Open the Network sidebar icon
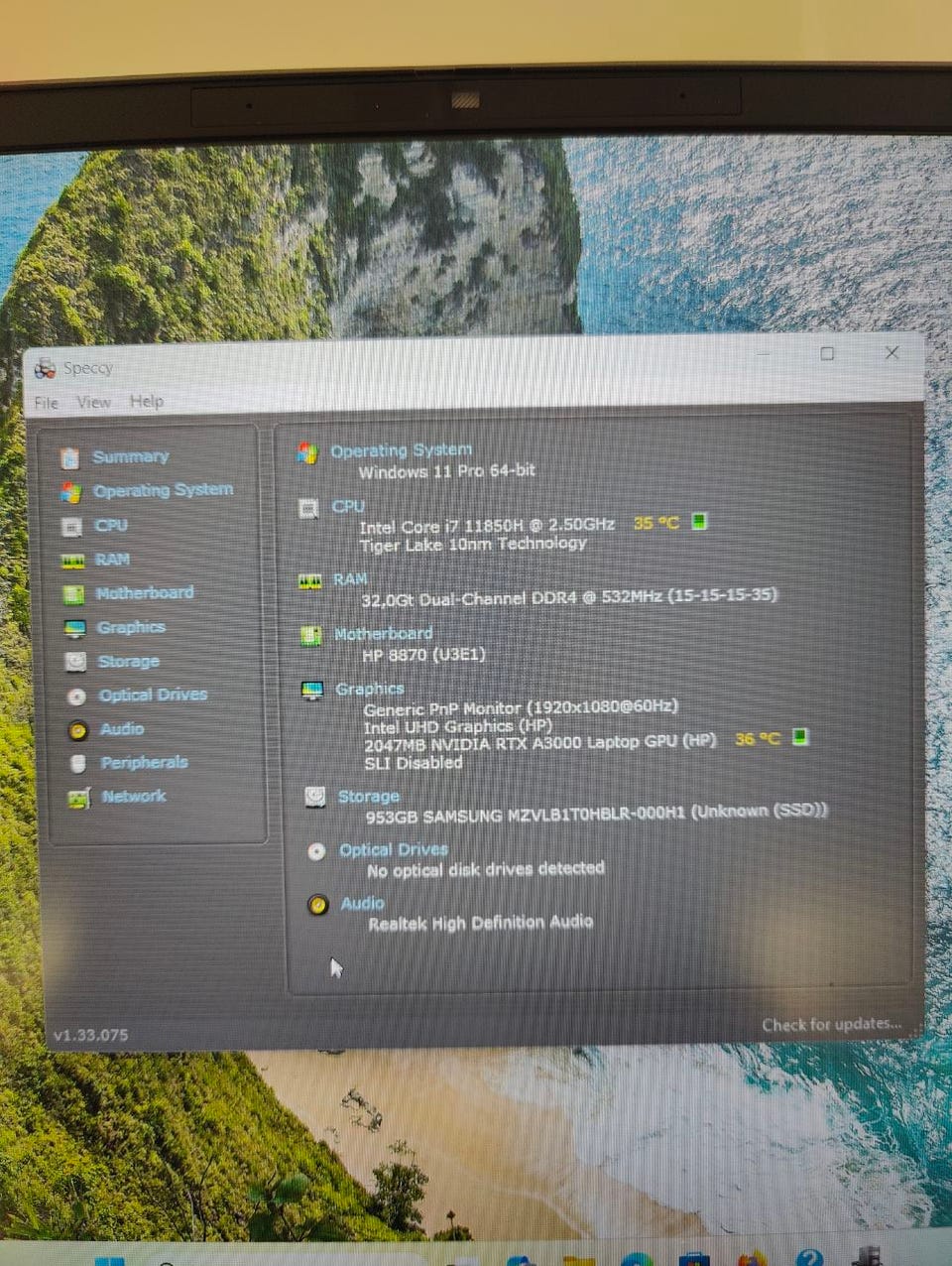Image resolution: width=952 pixels, height=1266 pixels. tap(78, 799)
